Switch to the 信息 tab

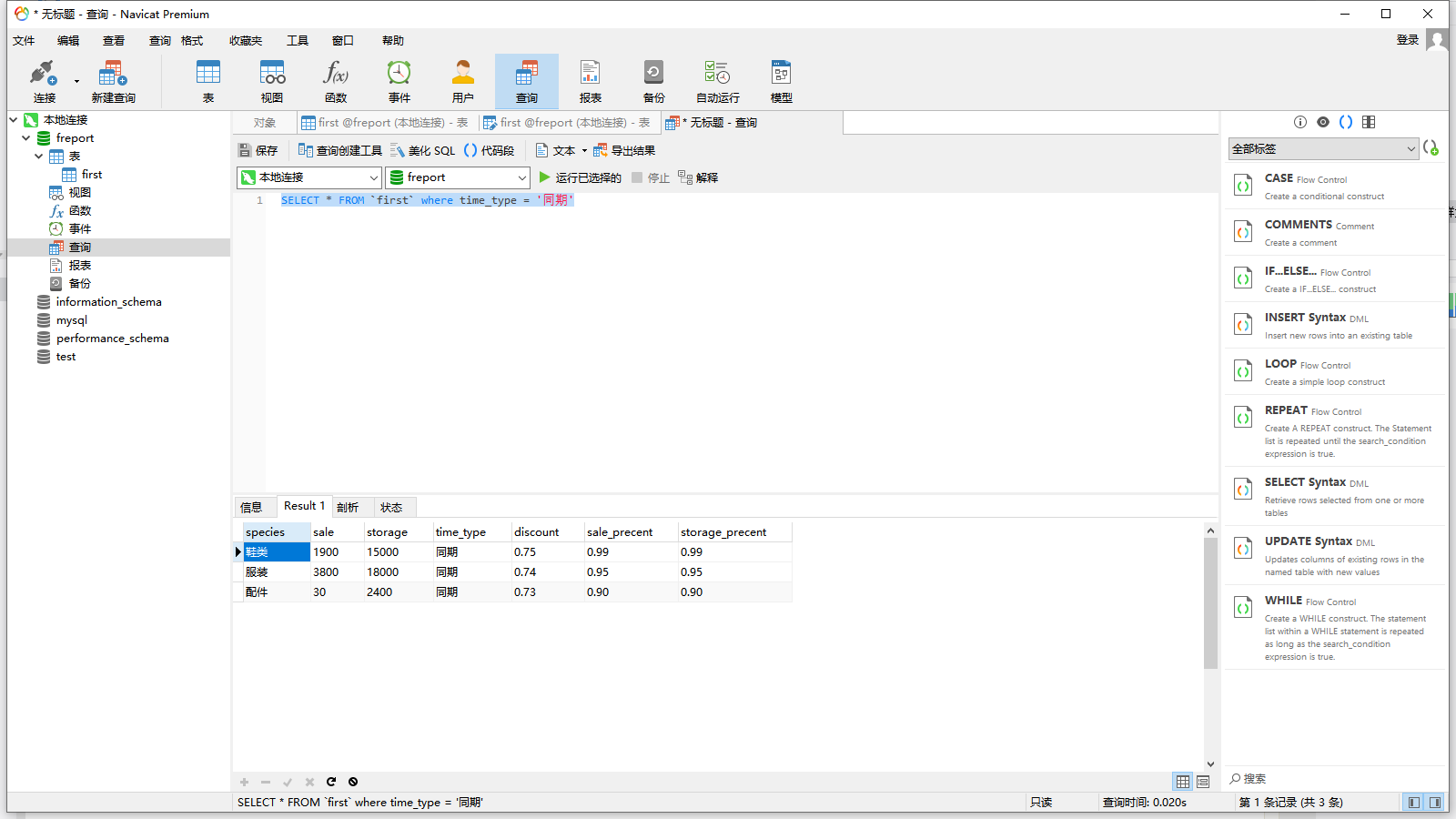[252, 508]
